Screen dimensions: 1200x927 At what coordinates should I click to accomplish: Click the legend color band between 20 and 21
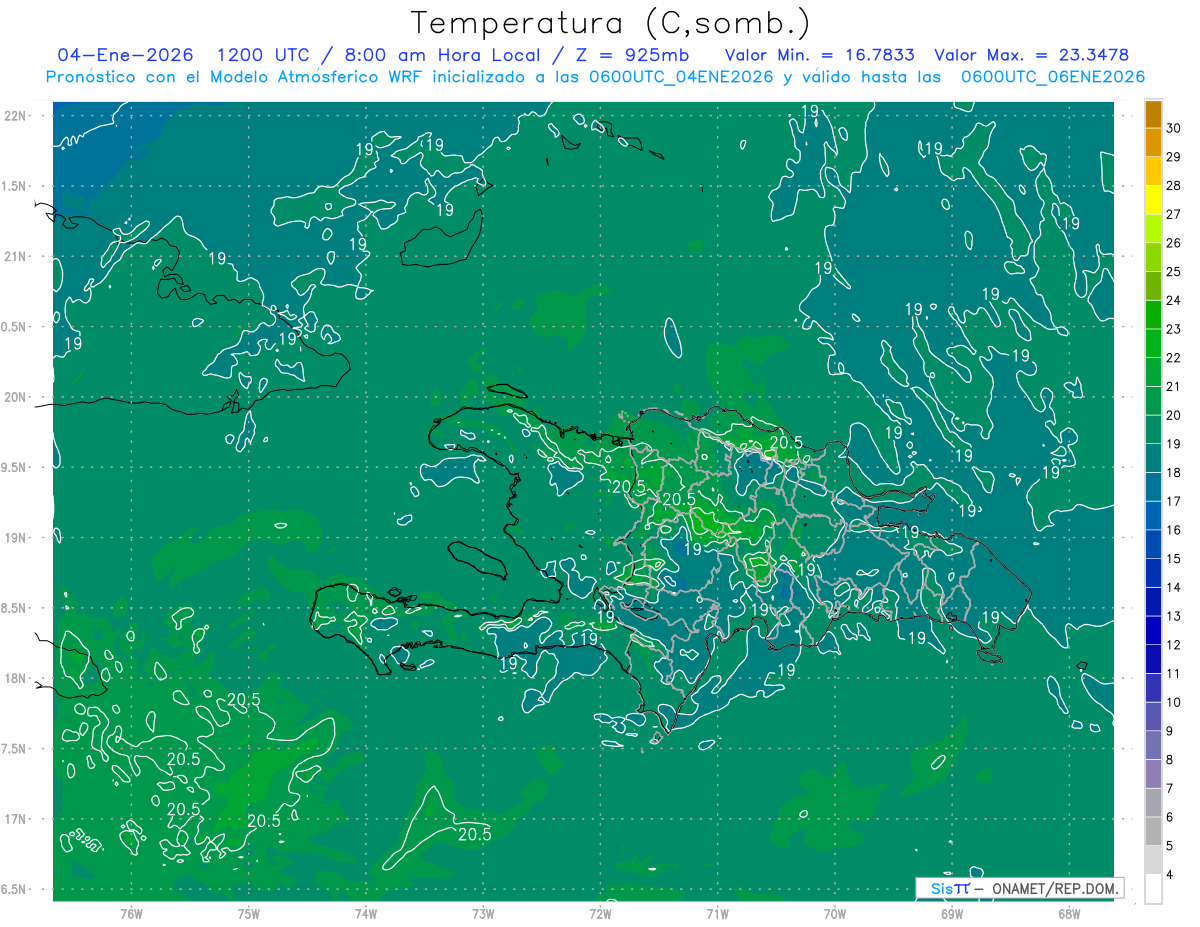(1153, 402)
